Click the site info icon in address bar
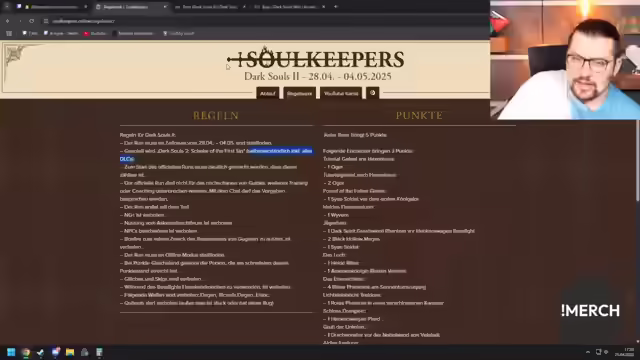The image size is (640, 360). coord(46,21)
